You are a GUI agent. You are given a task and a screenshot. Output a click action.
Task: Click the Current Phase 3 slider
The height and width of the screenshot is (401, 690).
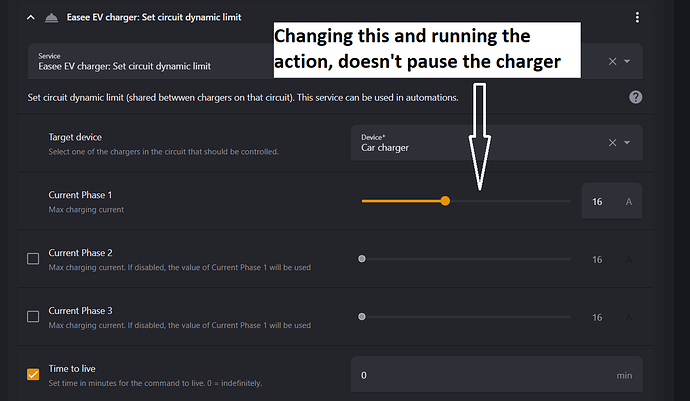tap(465, 317)
